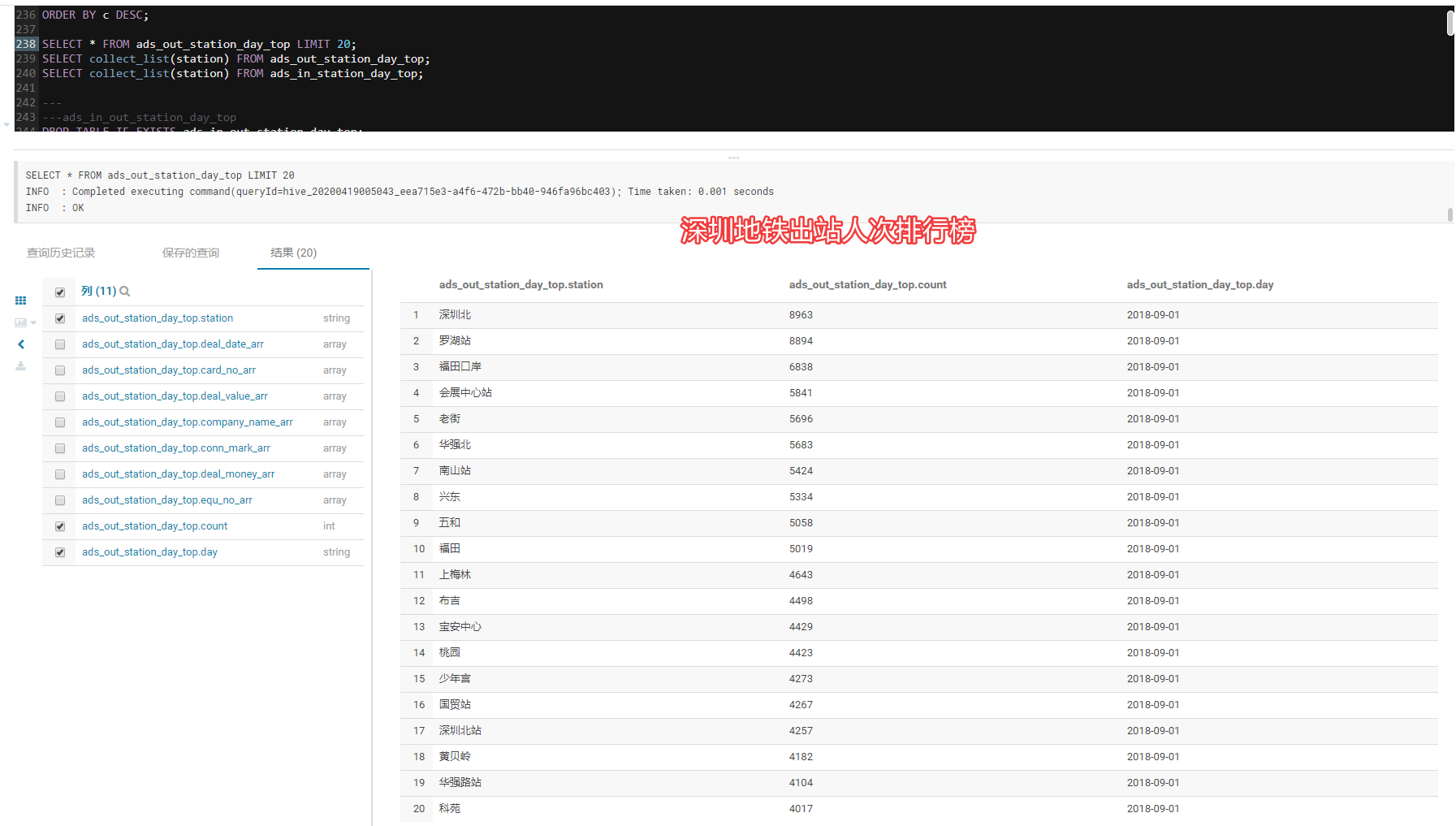Image resolution: width=1456 pixels, height=826 pixels.
Task: Tick the conn_mark_arr column checkbox
Action: (60, 448)
